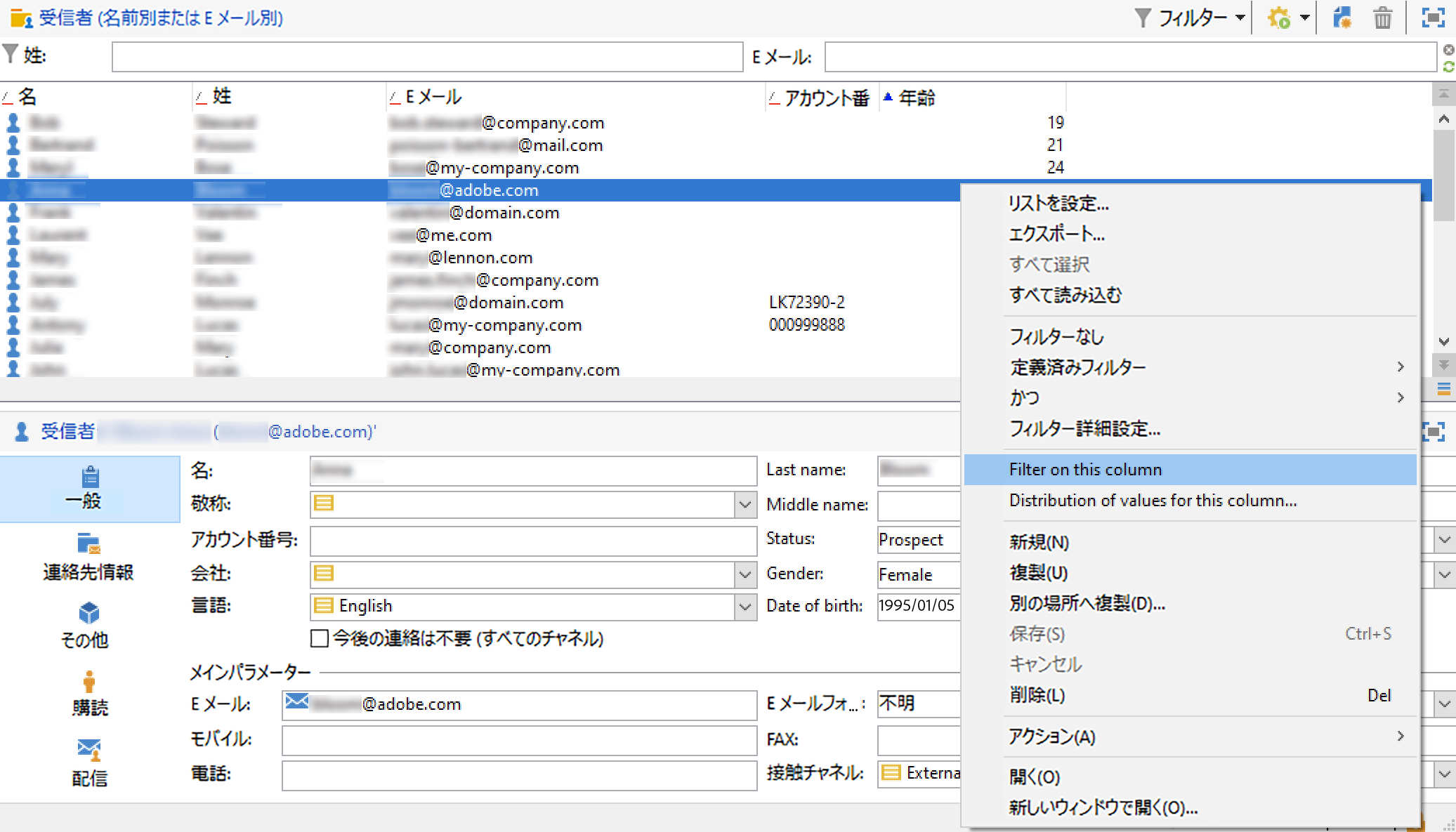Image resolution: width=1456 pixels, height=832 pixels.
Task: Select 'Filter on this column' menu item
Action: (1085, 470)
